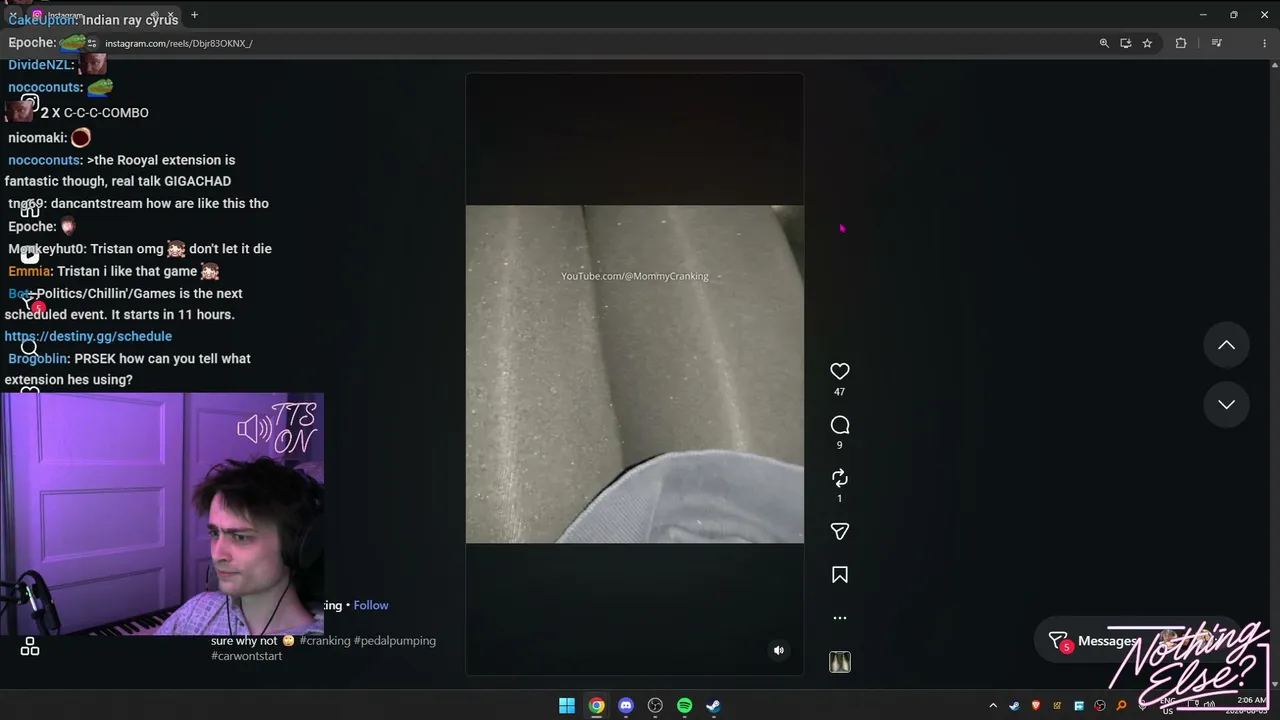
Task: Open Steam from the taskbar
Action: coord(713,706)
